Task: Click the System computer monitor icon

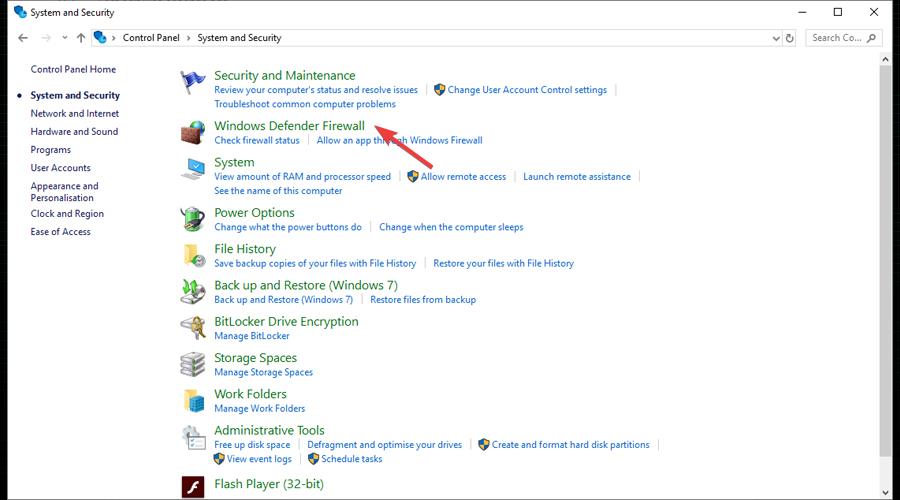Action: click(192, 169)
